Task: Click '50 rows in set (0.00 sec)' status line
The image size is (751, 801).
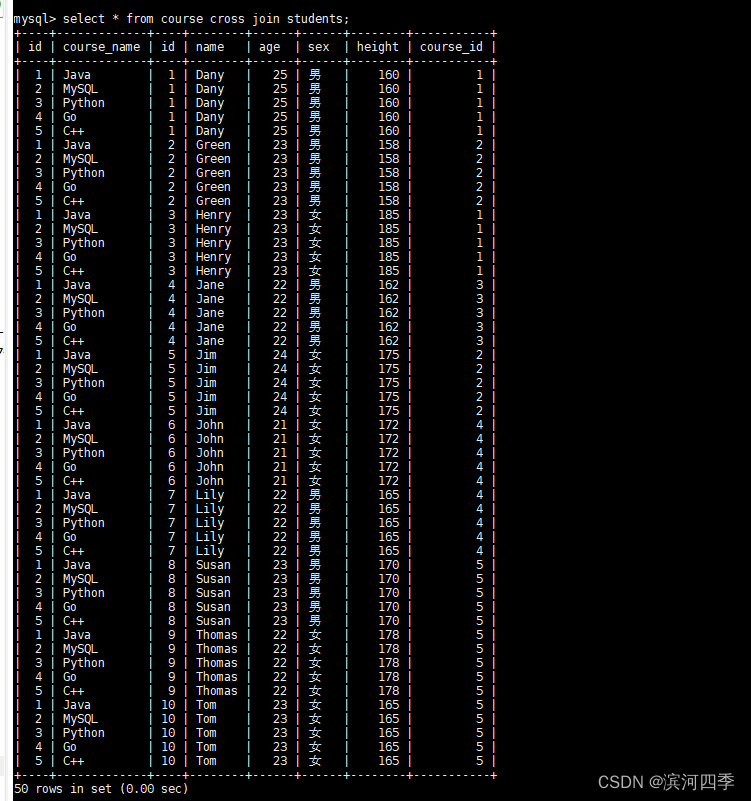Action: 101,789
